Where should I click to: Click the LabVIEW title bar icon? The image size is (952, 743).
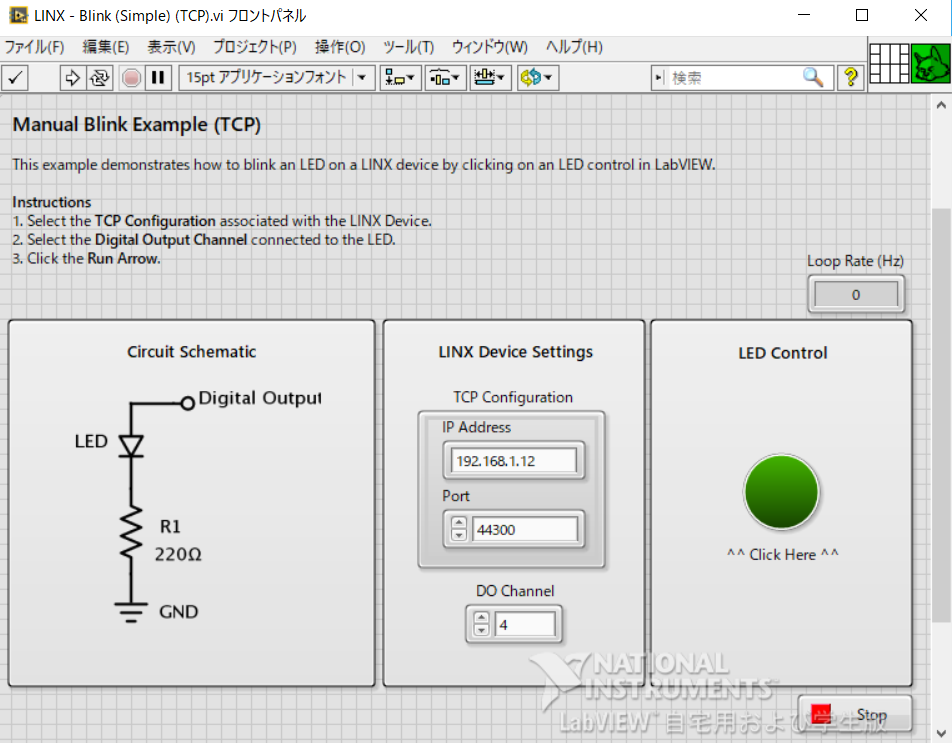point(18,15)
